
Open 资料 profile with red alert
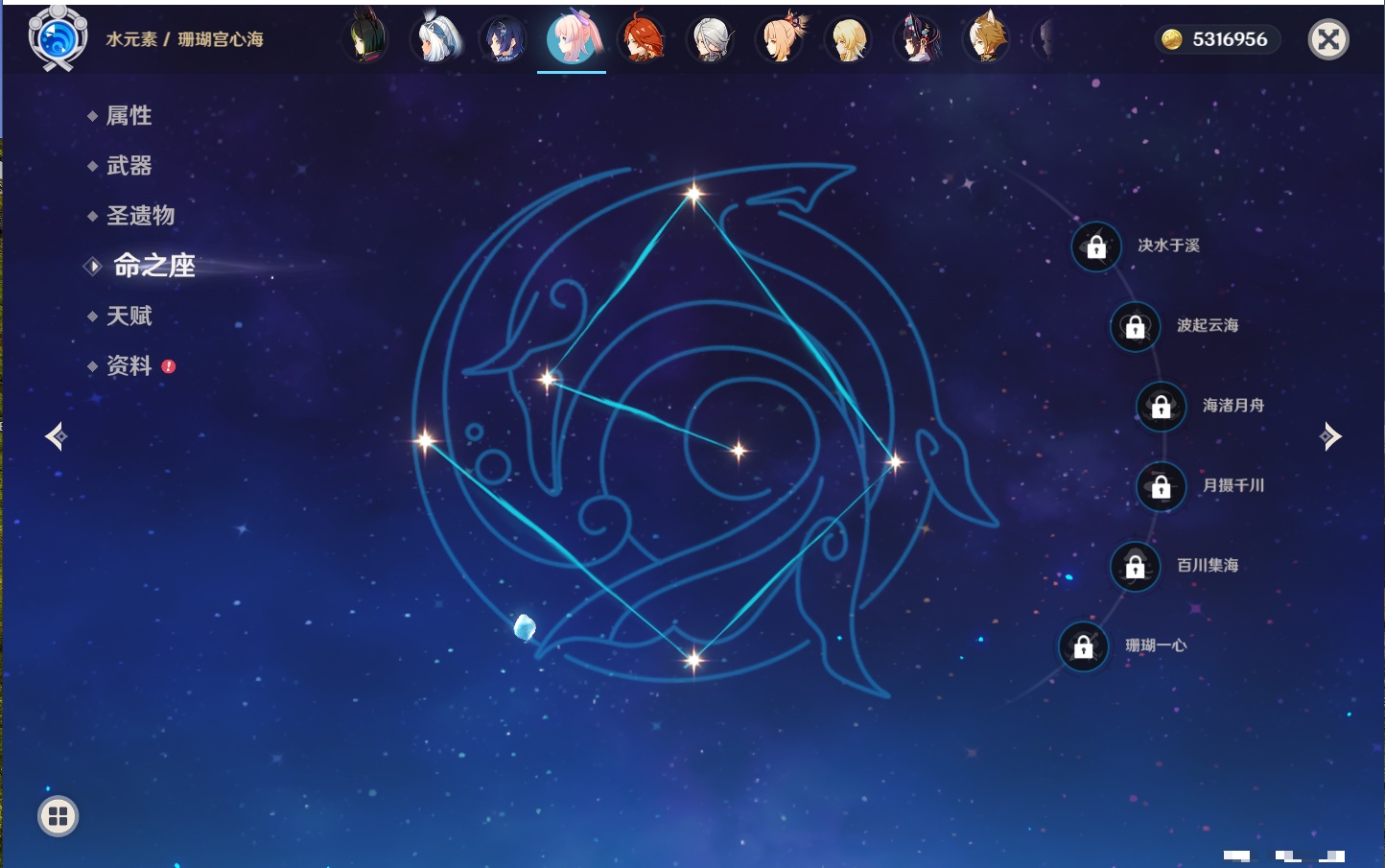(x=129, y=365)
